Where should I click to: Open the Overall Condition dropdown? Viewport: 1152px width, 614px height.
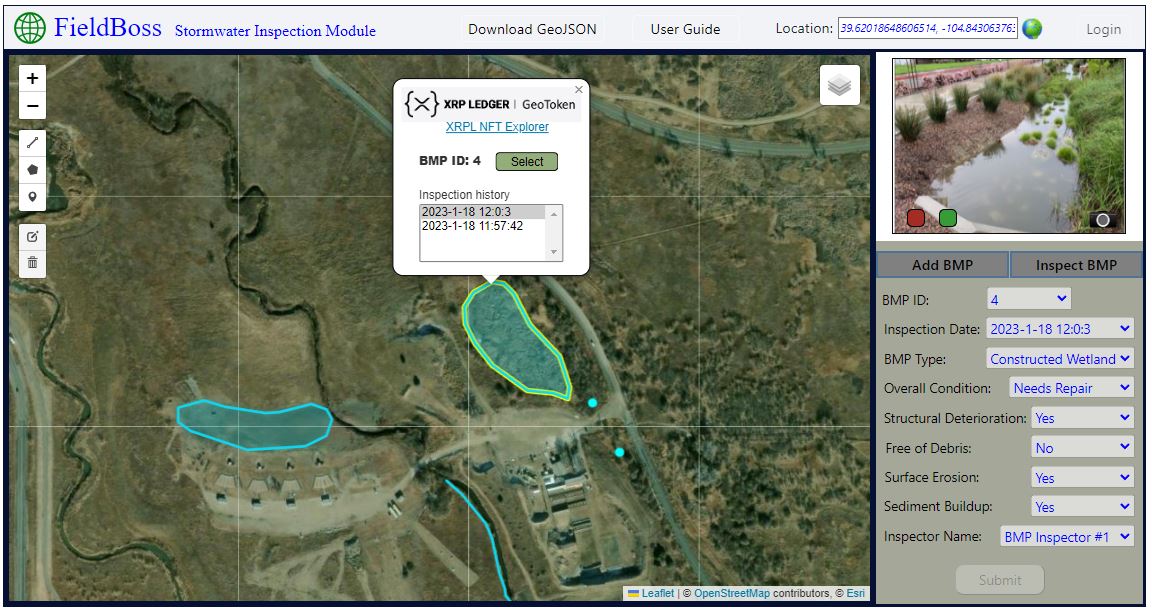click(1070, 387)
